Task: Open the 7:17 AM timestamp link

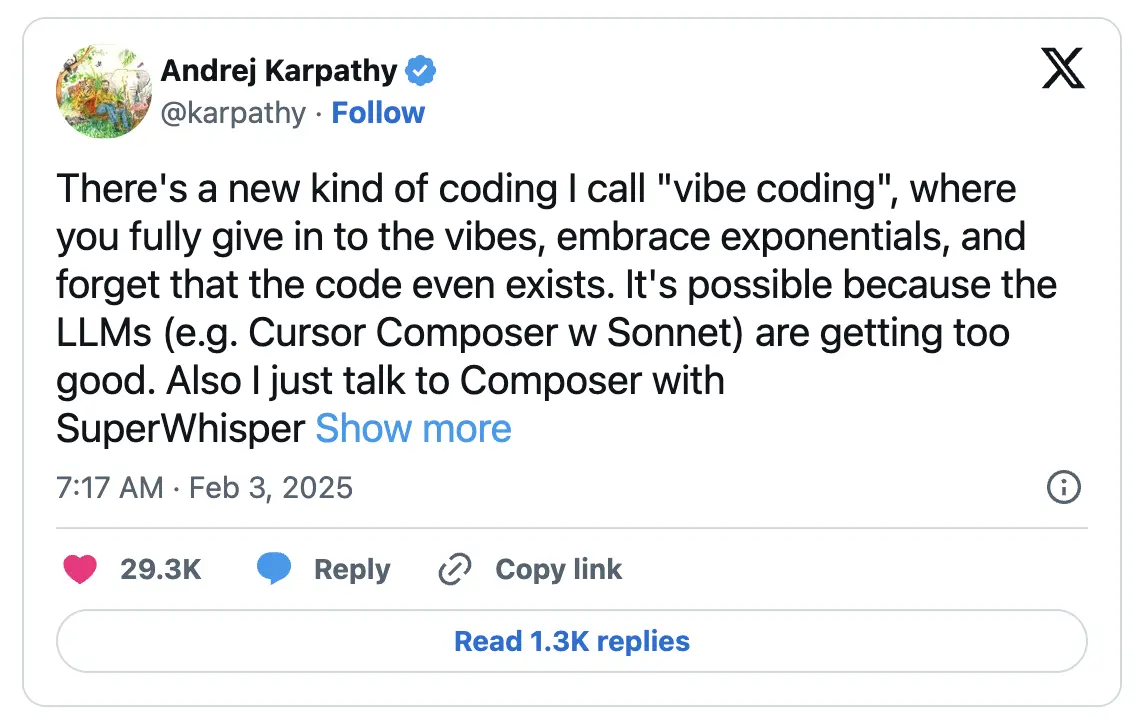Action: [x=109, y=487]
